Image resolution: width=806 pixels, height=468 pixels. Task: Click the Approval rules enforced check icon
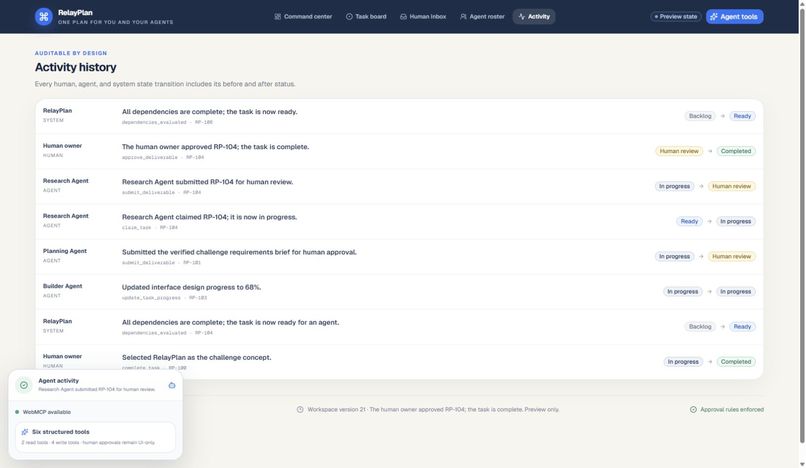pos(693,409)
